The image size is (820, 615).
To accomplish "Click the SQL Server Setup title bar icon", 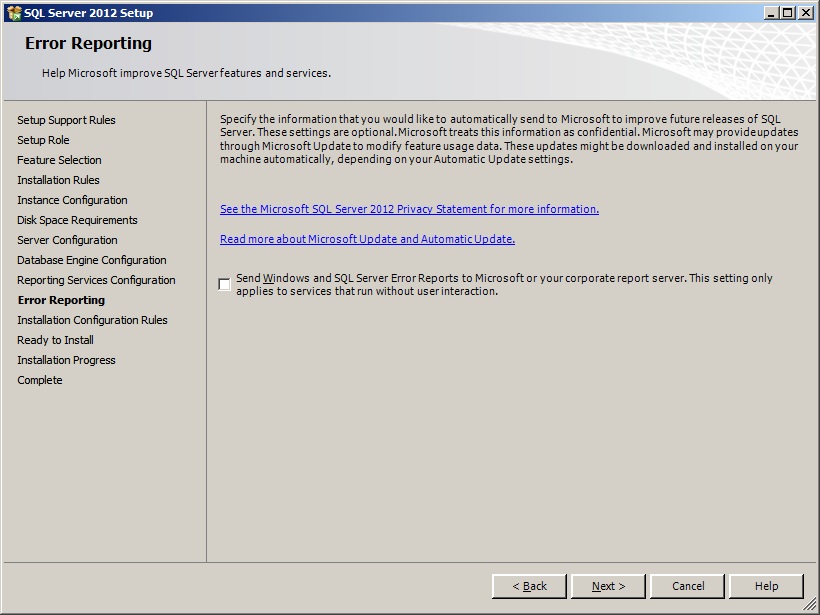I will 13,13.
